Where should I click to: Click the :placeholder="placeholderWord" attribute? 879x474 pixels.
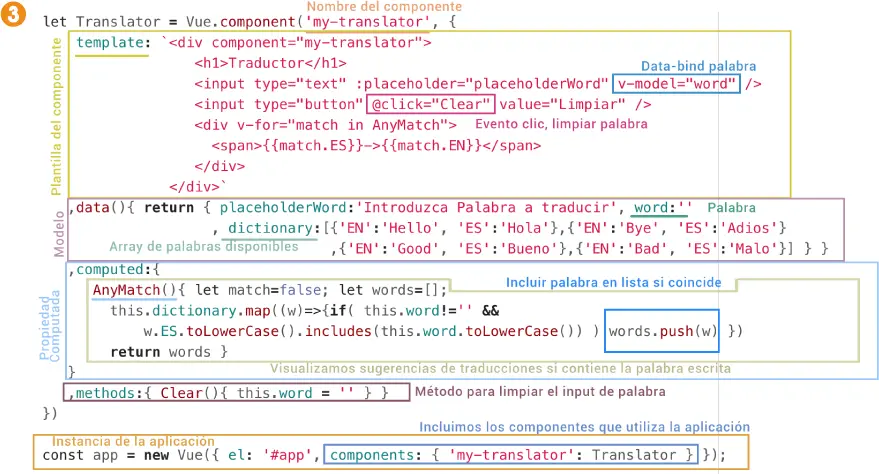[482, 83]
